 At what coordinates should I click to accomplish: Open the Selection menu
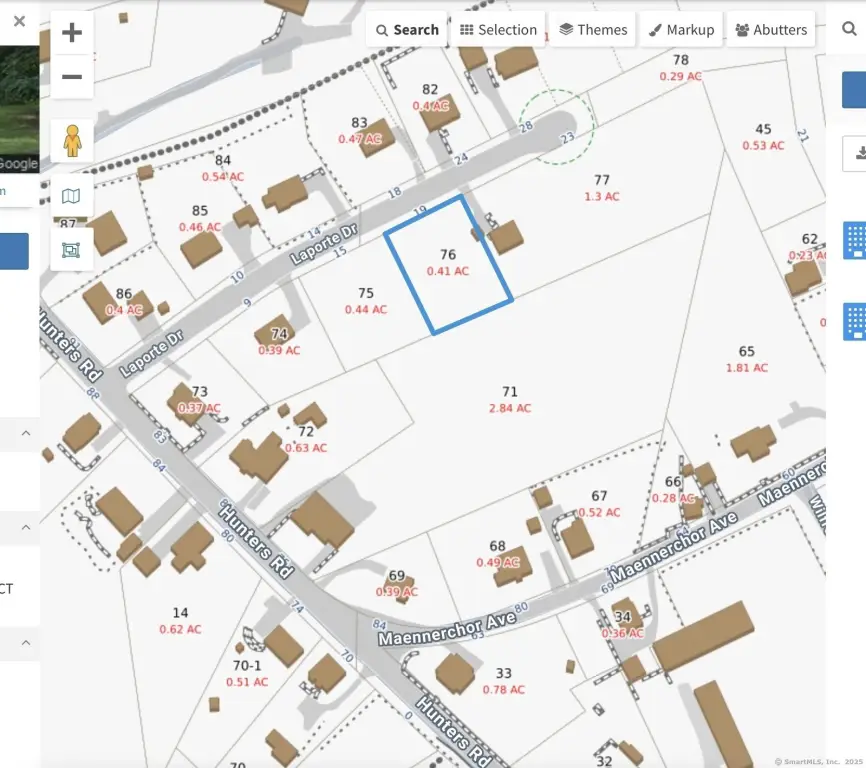[498, 30]
